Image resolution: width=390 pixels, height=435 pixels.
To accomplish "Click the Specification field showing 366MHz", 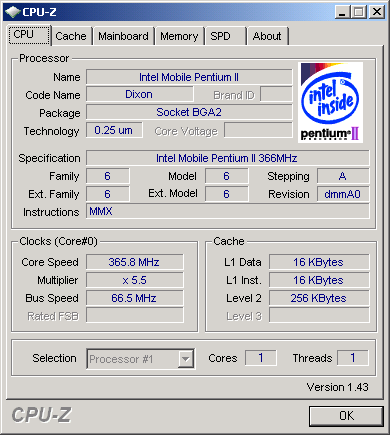I will click(227, 158).
